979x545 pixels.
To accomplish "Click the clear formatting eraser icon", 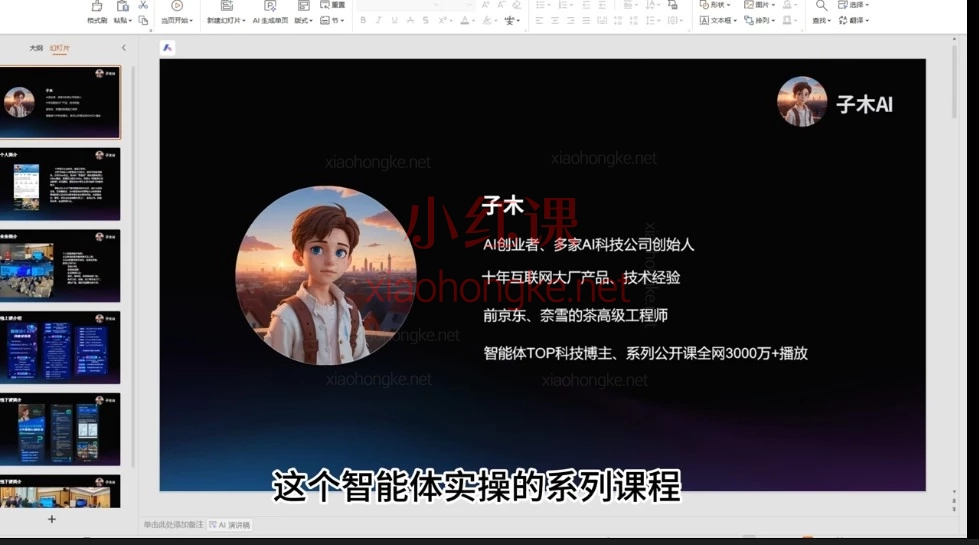I will tap(517, 5).
